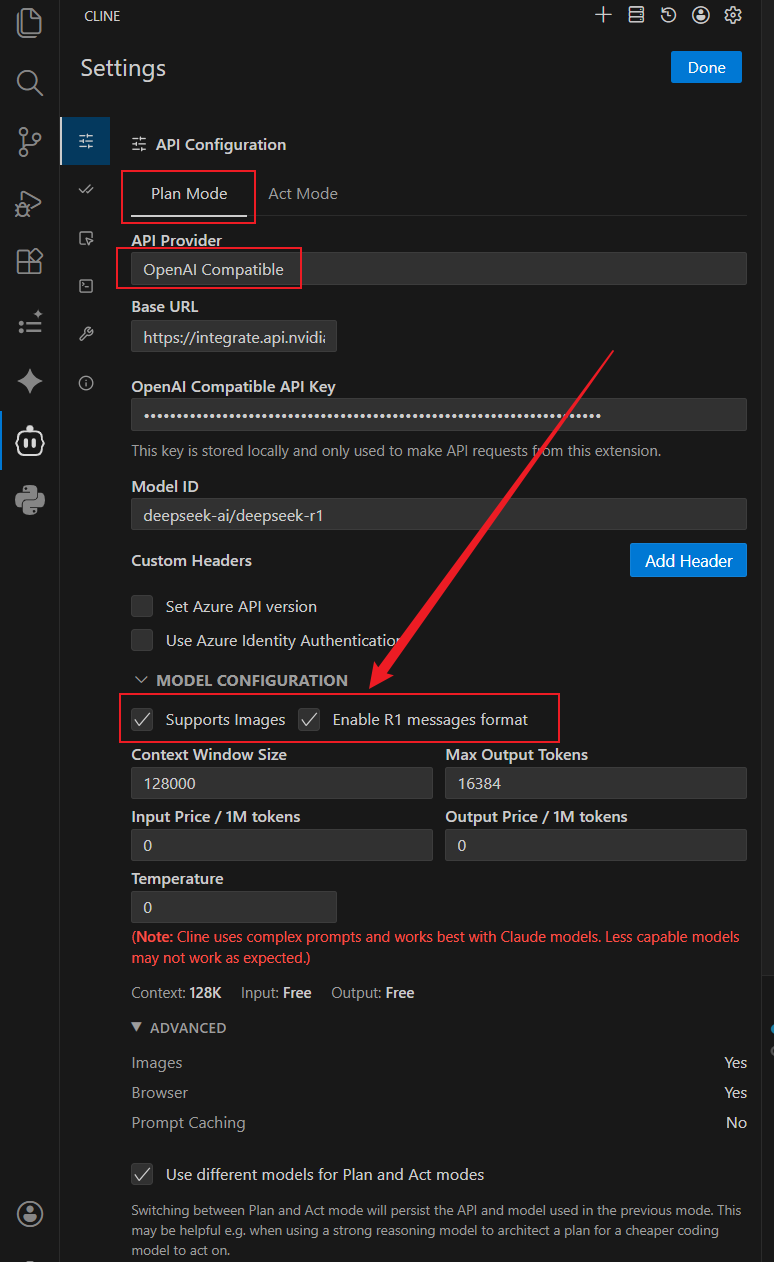Open the Search view
The image size is (774, 1262).
tap(29, 82)
